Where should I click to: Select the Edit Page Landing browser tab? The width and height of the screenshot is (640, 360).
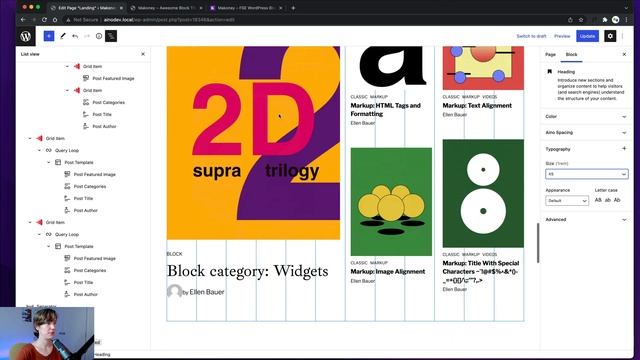tap(87, 8)
